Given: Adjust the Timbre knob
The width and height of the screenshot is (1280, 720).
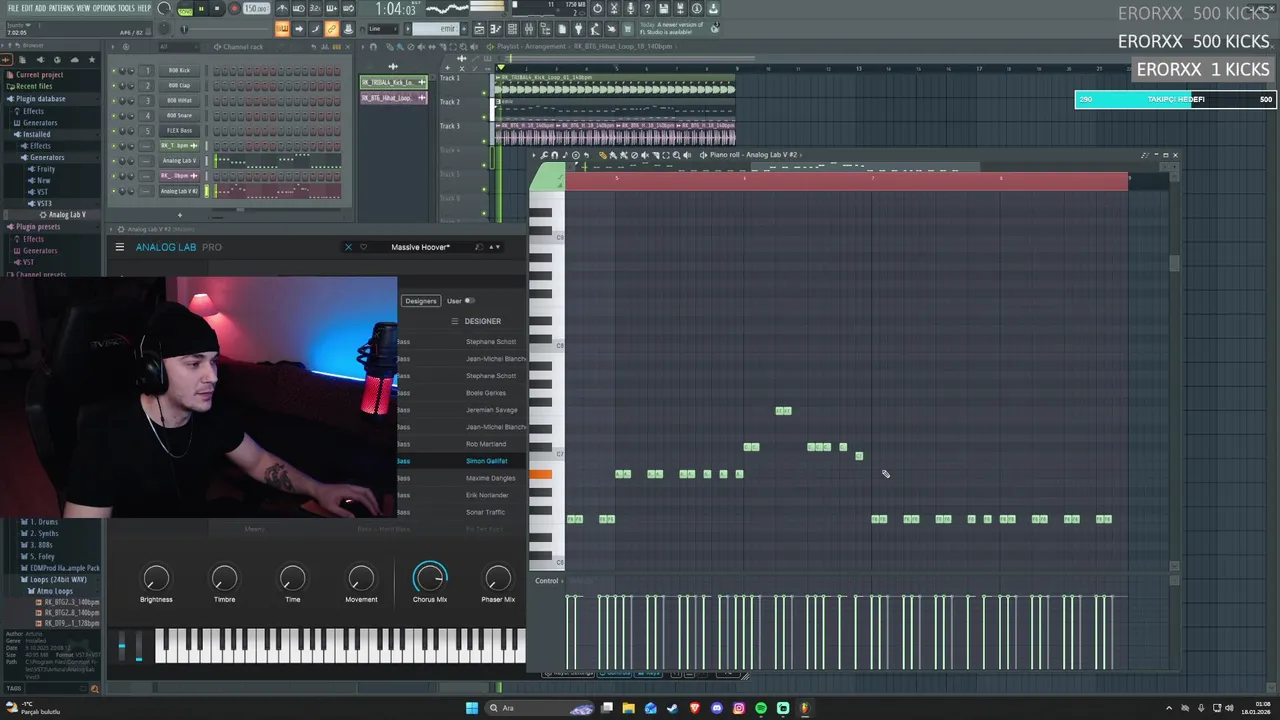Looking at the screenshot, I should point(224,577).
